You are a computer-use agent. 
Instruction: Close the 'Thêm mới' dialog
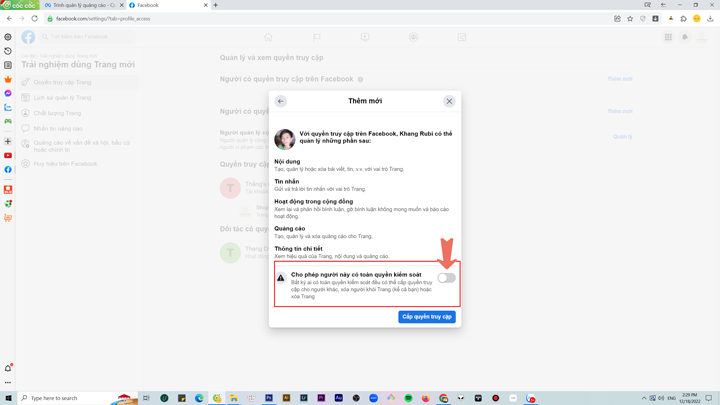449,101
